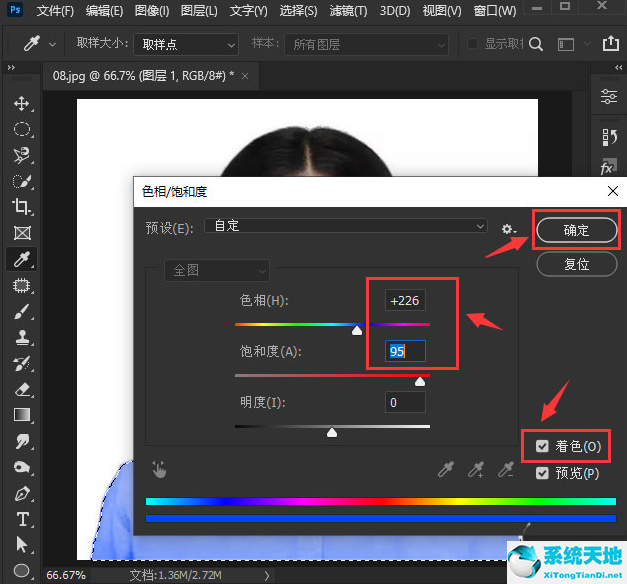
Task: Click the 复位 reset button
Action: (x=577, y=264)
